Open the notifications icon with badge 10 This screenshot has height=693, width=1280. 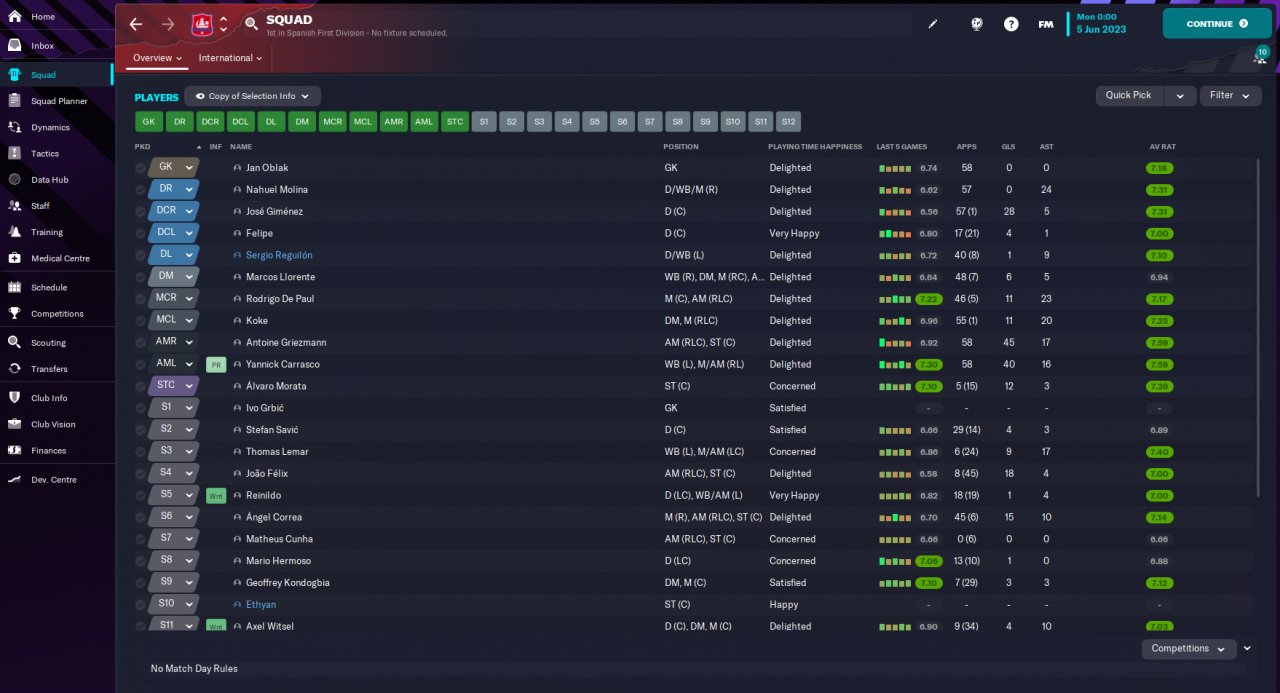(x=1259, y=57)
